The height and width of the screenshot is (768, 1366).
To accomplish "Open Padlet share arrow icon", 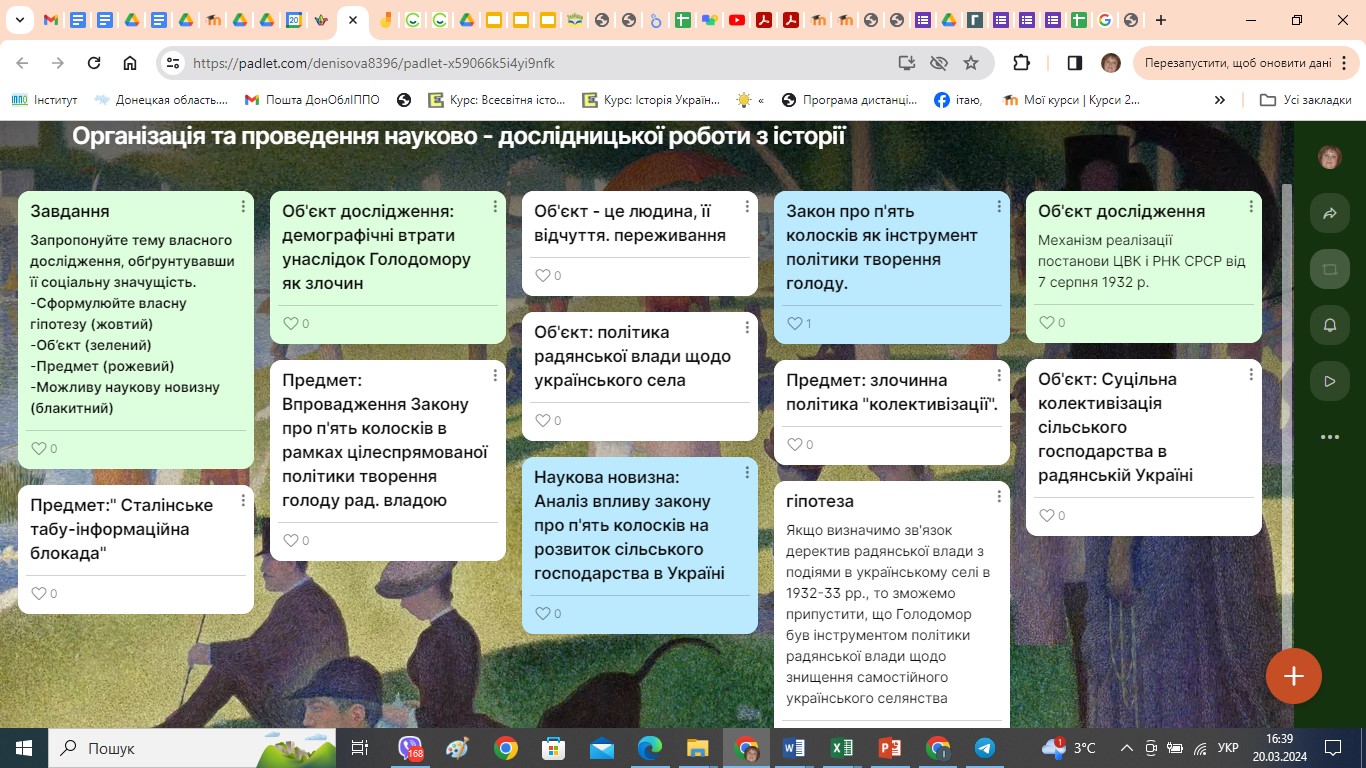I will coord(1330,214).
